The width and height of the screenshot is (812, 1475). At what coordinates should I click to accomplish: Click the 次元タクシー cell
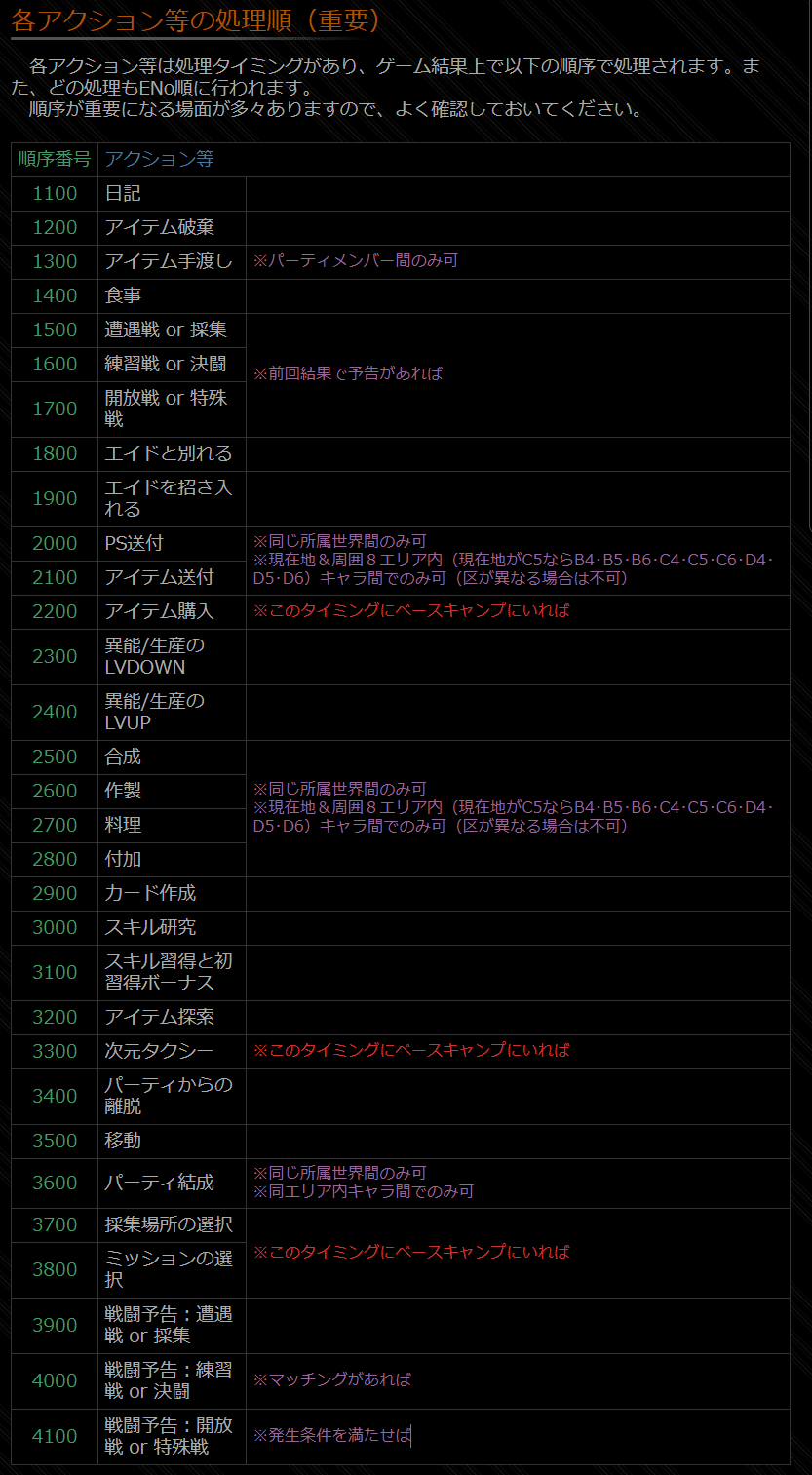[172, 1052]
